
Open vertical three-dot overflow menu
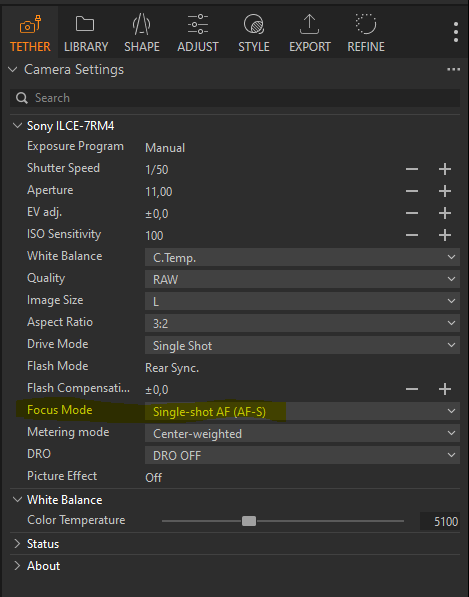click(456, 32)
